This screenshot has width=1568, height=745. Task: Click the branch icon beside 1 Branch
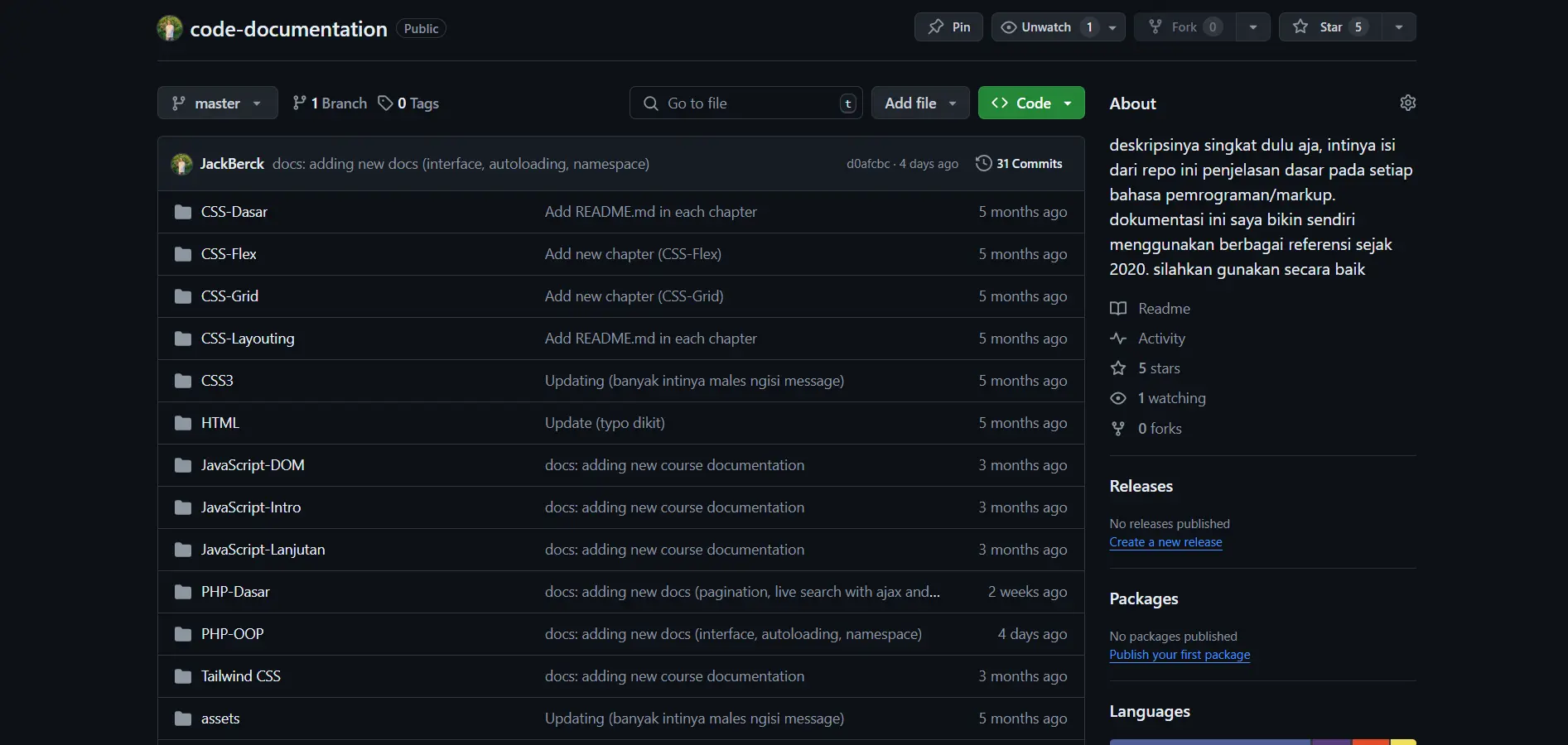click(299, 103)
